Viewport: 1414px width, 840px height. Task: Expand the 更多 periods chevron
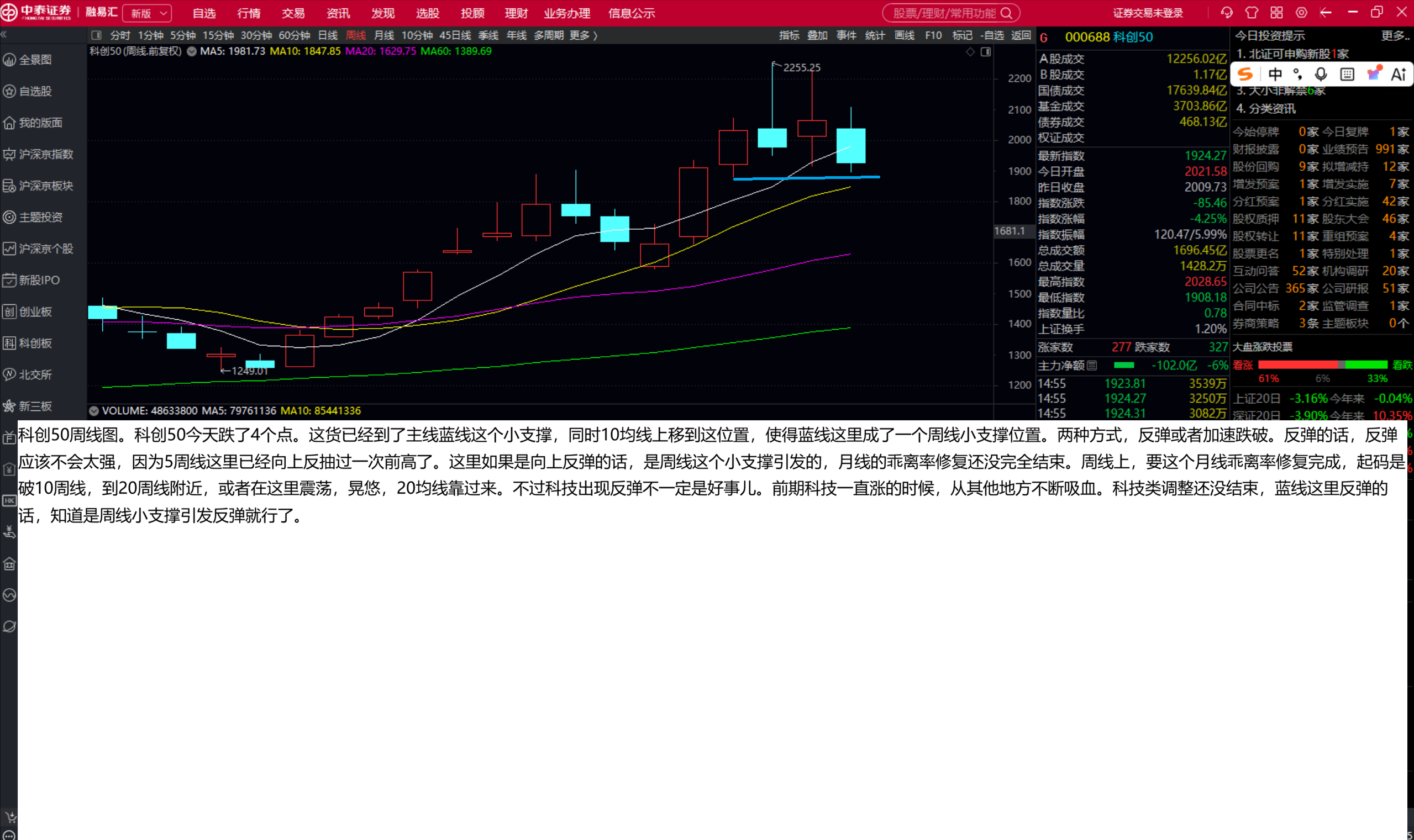(x=584, y=36)
